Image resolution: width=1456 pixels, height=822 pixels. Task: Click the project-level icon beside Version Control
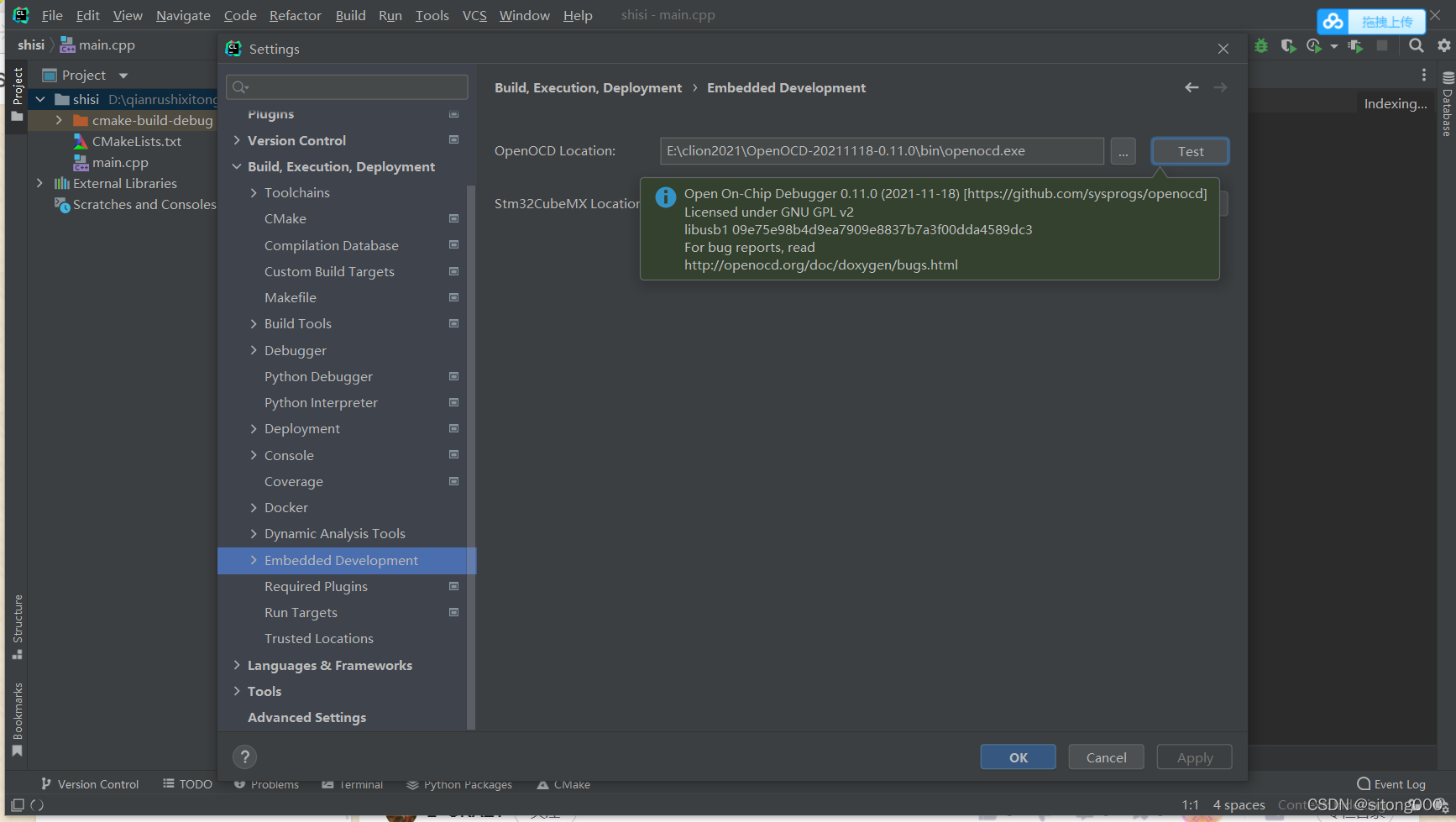click(x=453, y=139)
